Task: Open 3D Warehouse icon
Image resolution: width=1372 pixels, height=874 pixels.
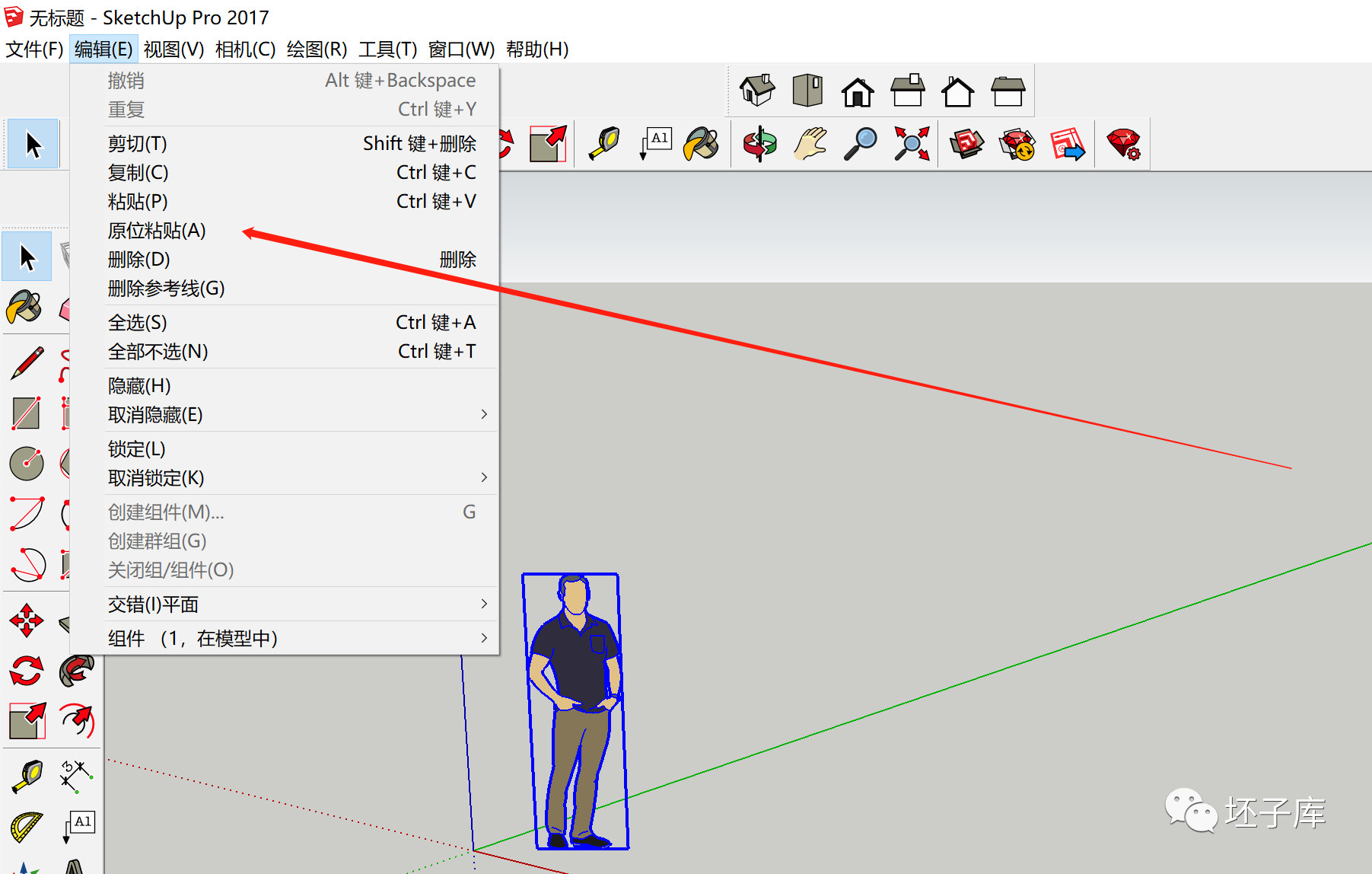Action: (x=966, y=144)
